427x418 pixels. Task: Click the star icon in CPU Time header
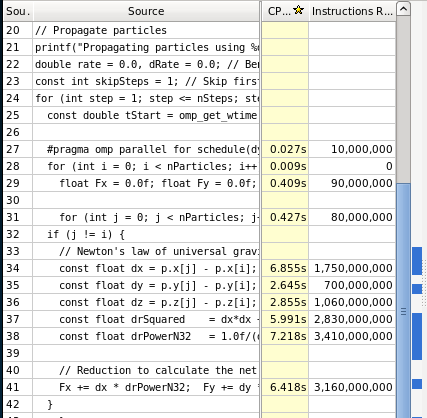298,10
